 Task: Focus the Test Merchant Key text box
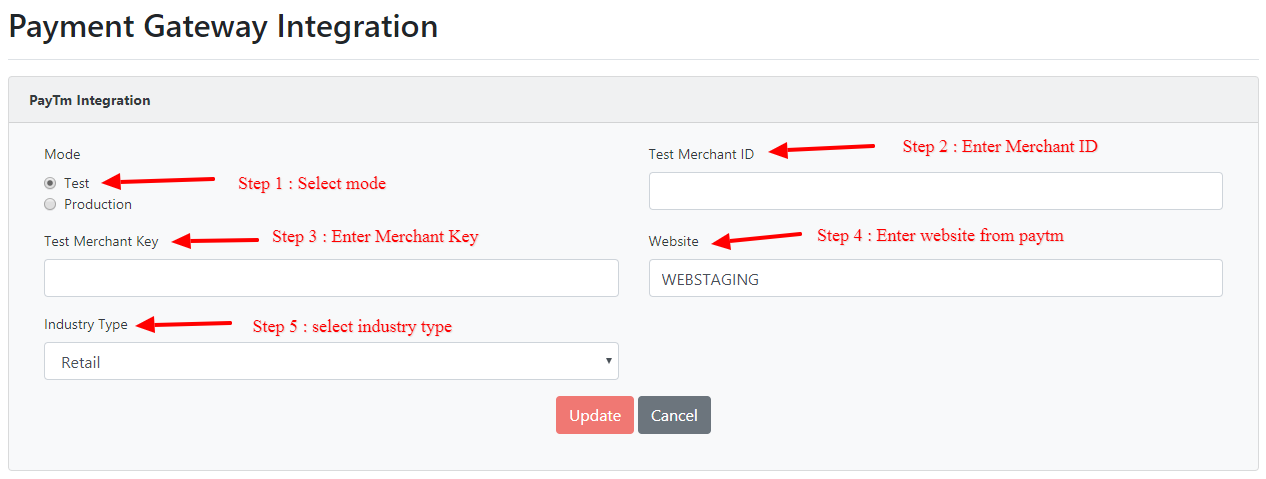pos(331,278)
